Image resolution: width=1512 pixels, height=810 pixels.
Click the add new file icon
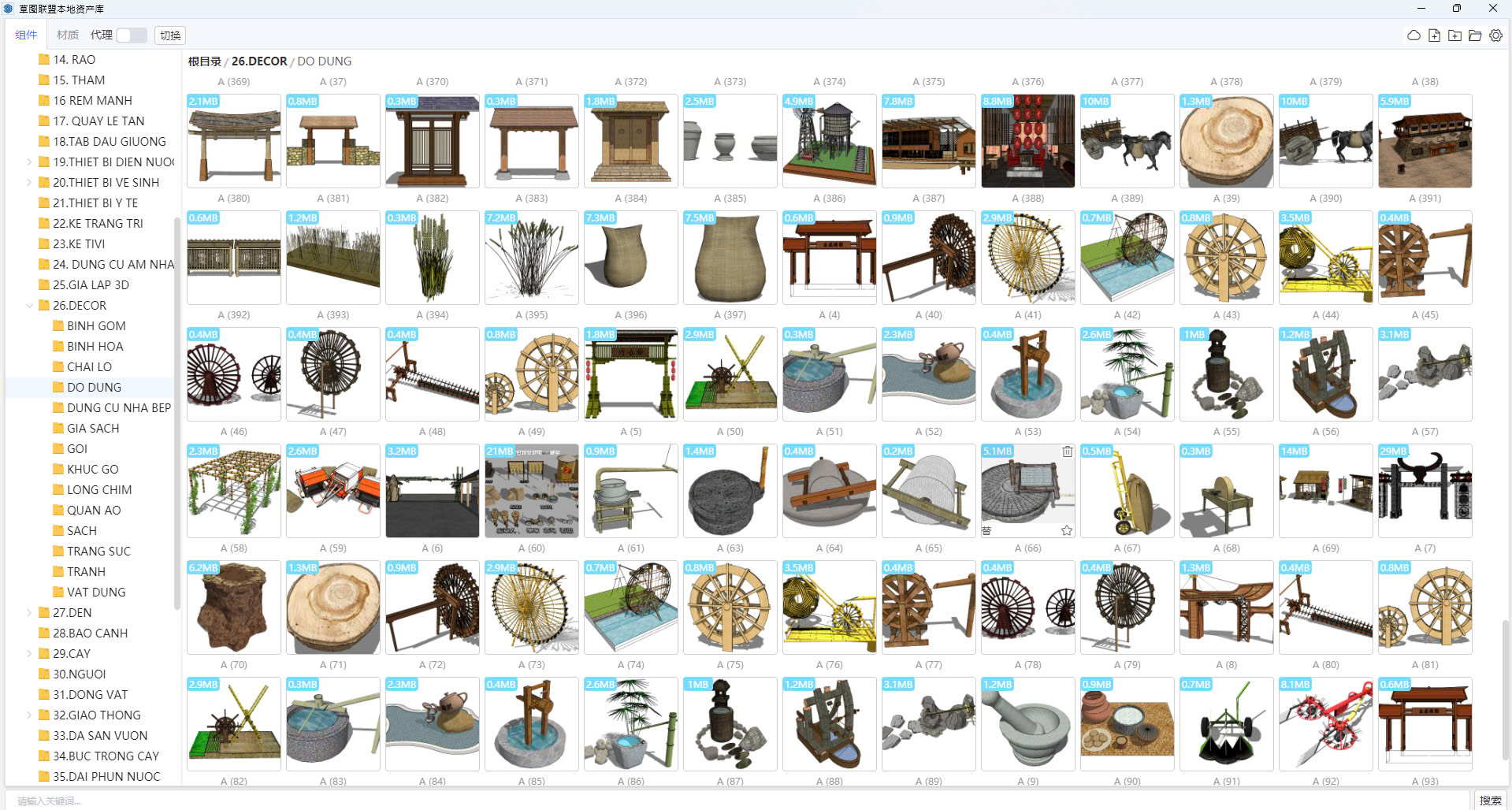tap(1434, 35)
